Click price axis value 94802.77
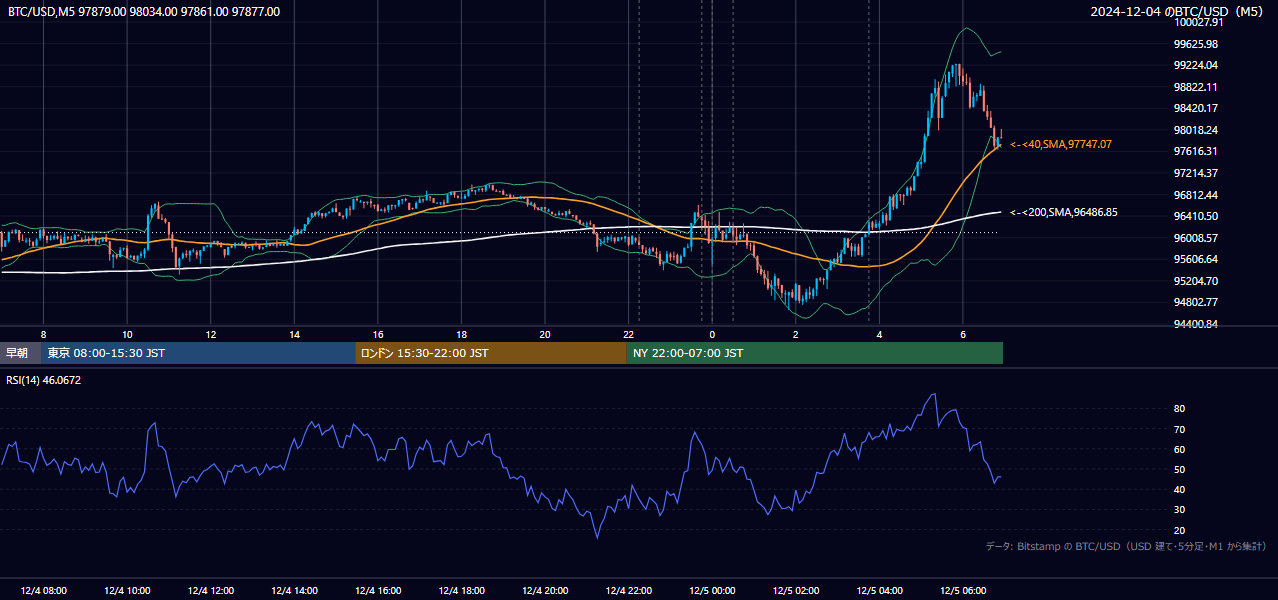The width and height of the screenshot is (1278, 600). [x=1196, y=302]
